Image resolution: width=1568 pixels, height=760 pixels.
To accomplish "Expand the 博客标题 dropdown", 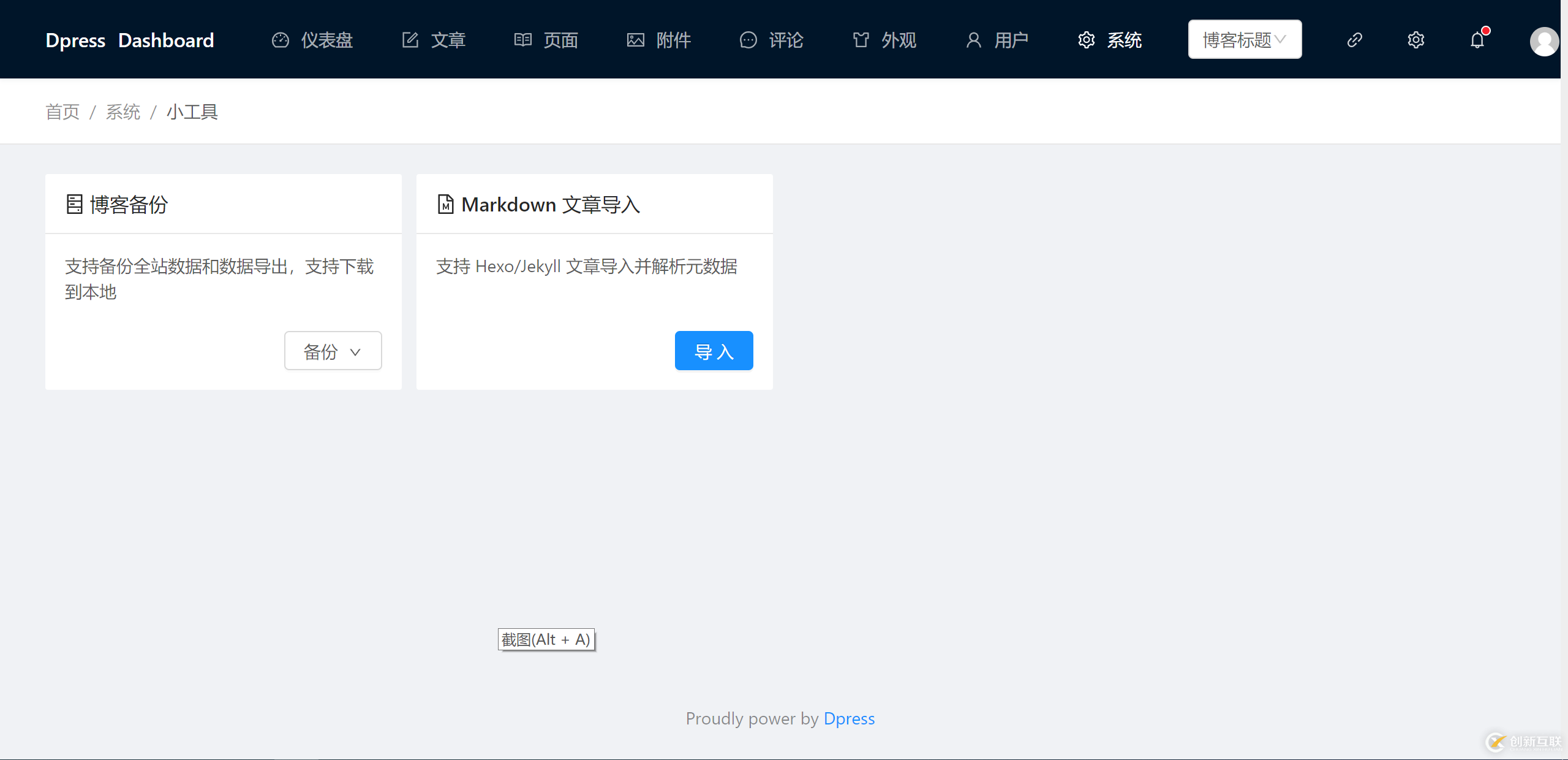I will [1245, 40].
